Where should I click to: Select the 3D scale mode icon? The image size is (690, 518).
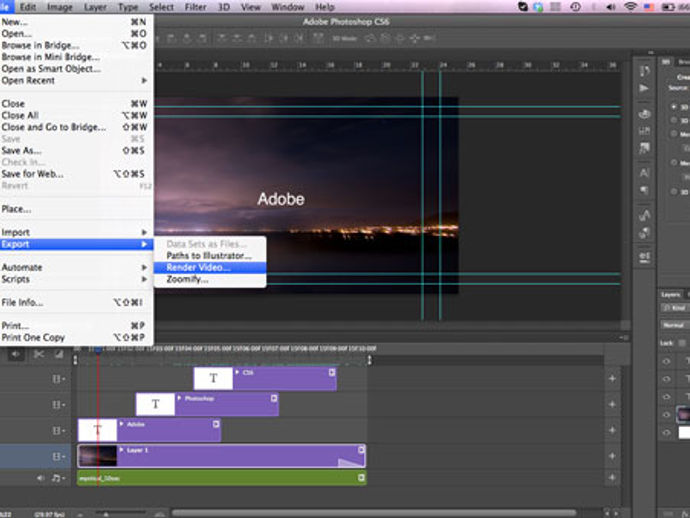(429, 38)
